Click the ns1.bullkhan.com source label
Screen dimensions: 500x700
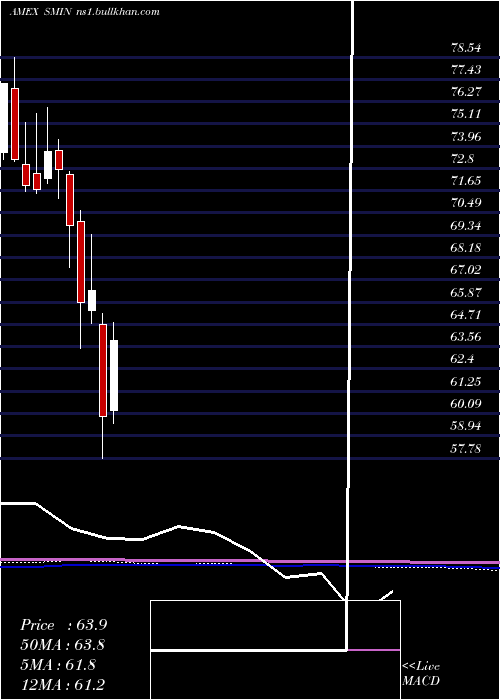coord(118,12)
